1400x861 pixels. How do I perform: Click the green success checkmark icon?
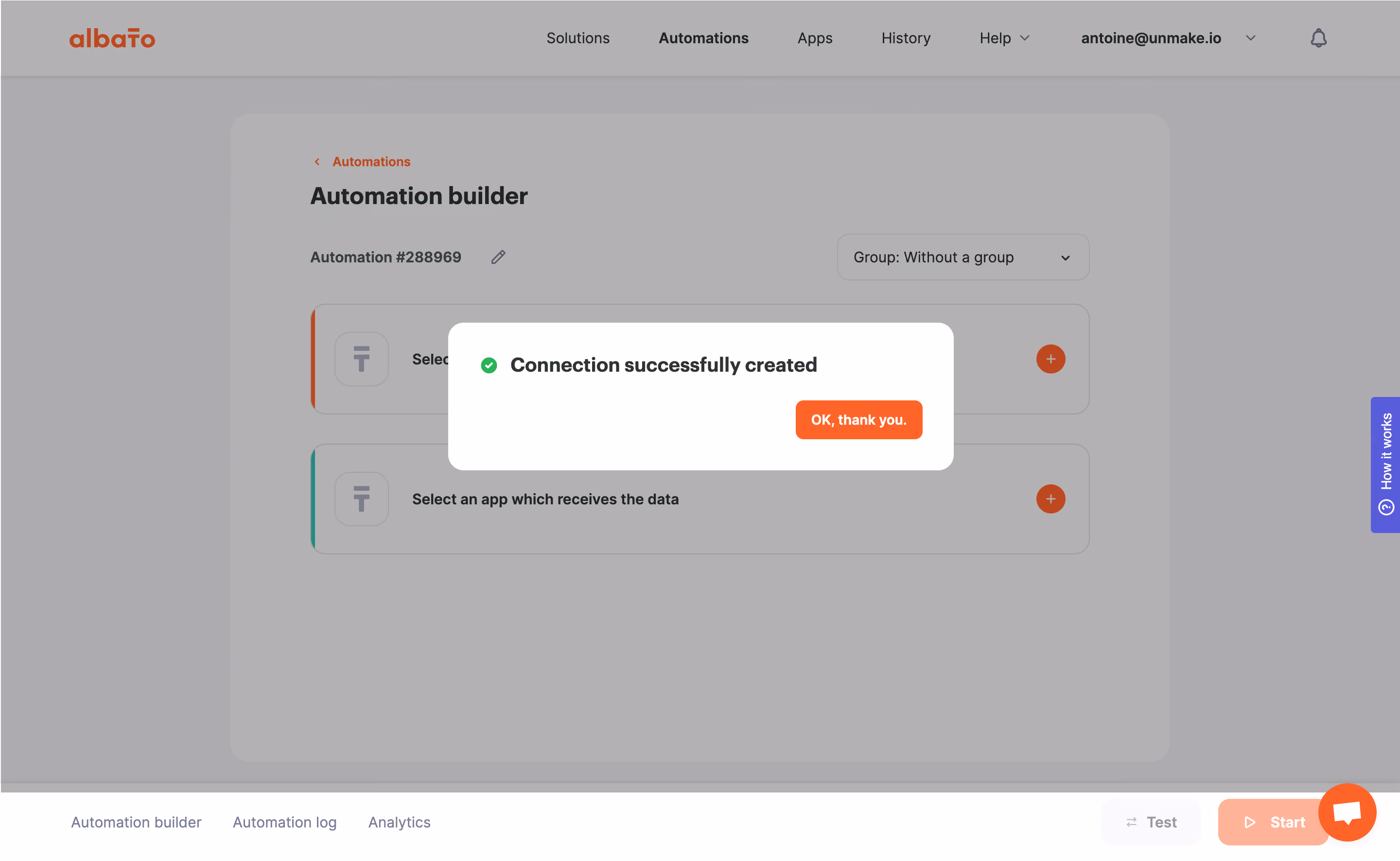[489, 365]
